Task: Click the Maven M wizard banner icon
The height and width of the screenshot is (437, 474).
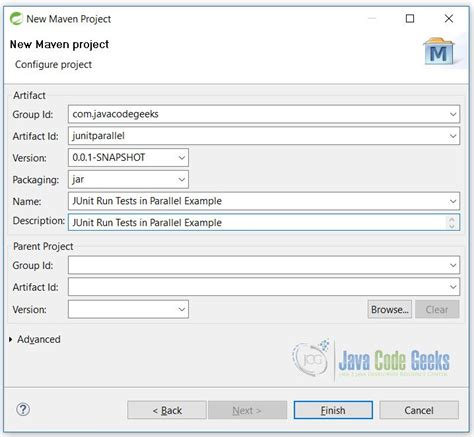Action: point(439,52)
